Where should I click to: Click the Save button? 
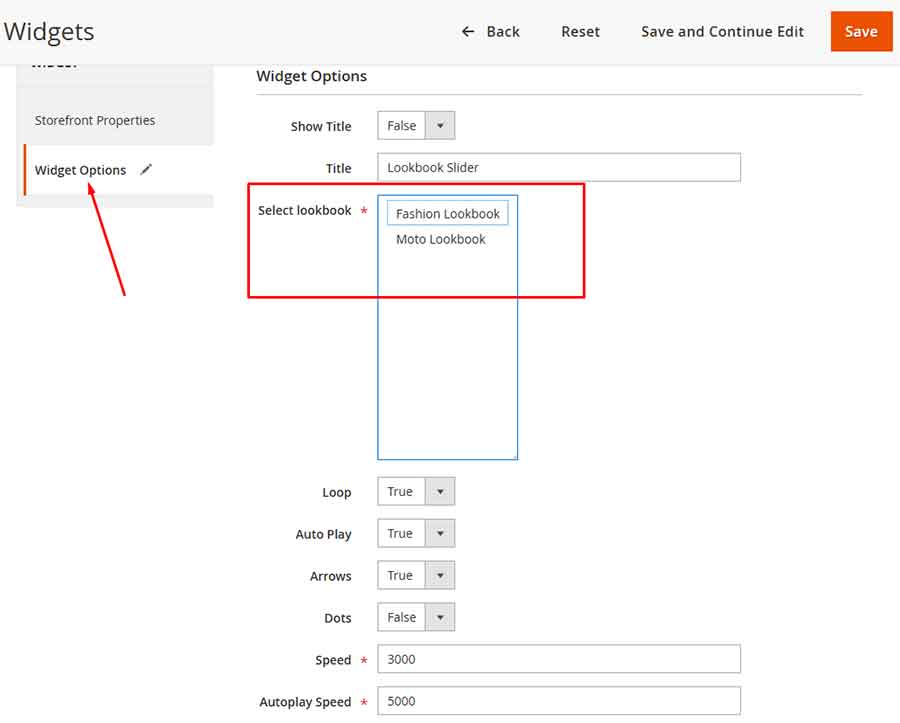click(861, 31)
